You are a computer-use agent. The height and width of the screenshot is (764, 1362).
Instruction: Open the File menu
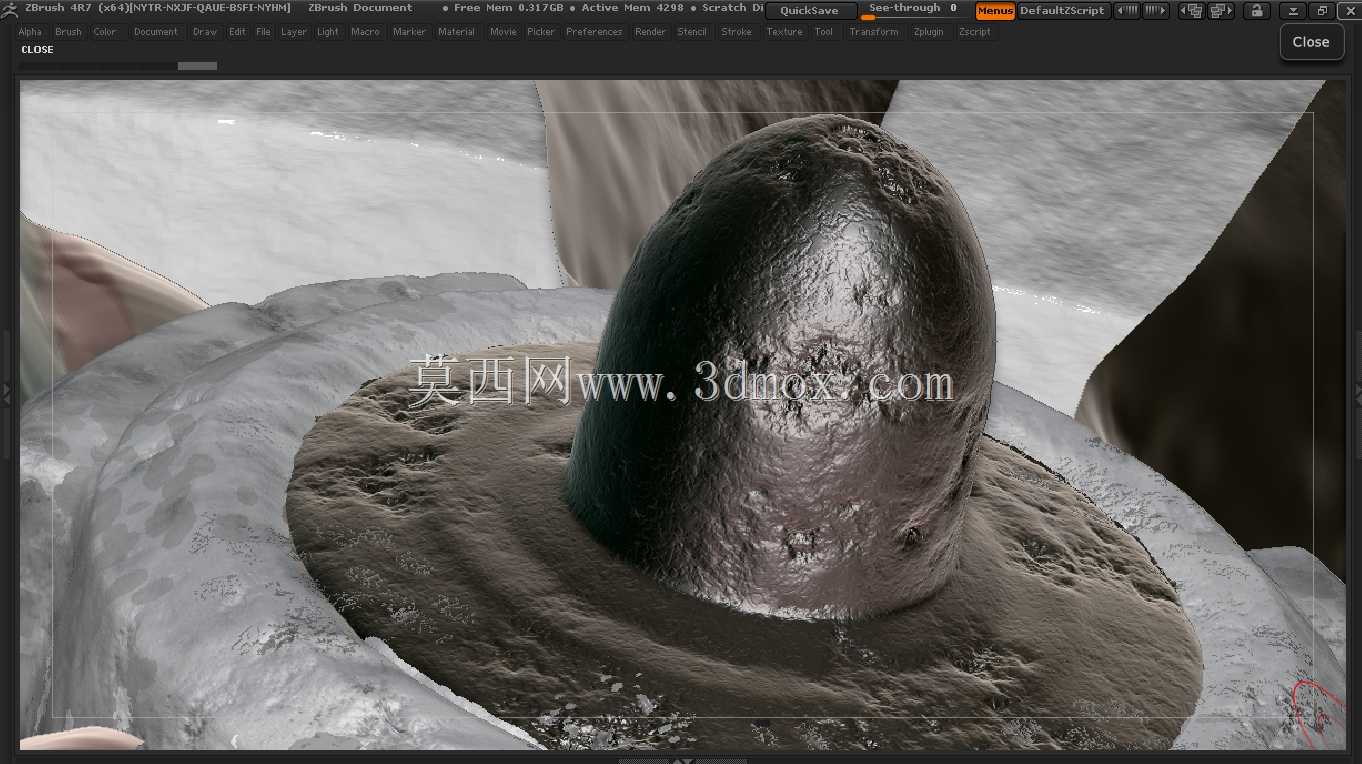point(263,32)
